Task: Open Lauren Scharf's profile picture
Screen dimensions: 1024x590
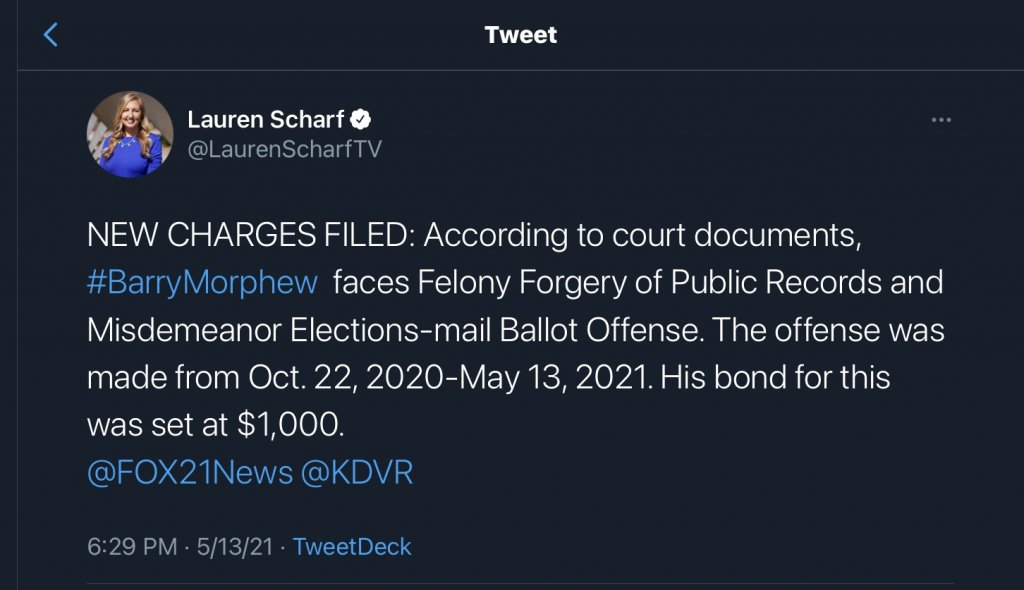Action: pyautogui.click(x=130, y=134)
